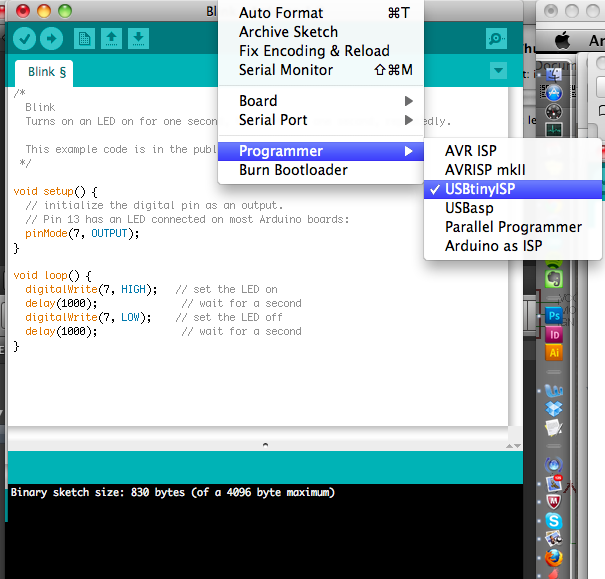Click the Save sketch down-arrow icon
605x579 pixels.
(x=138, y=38)
